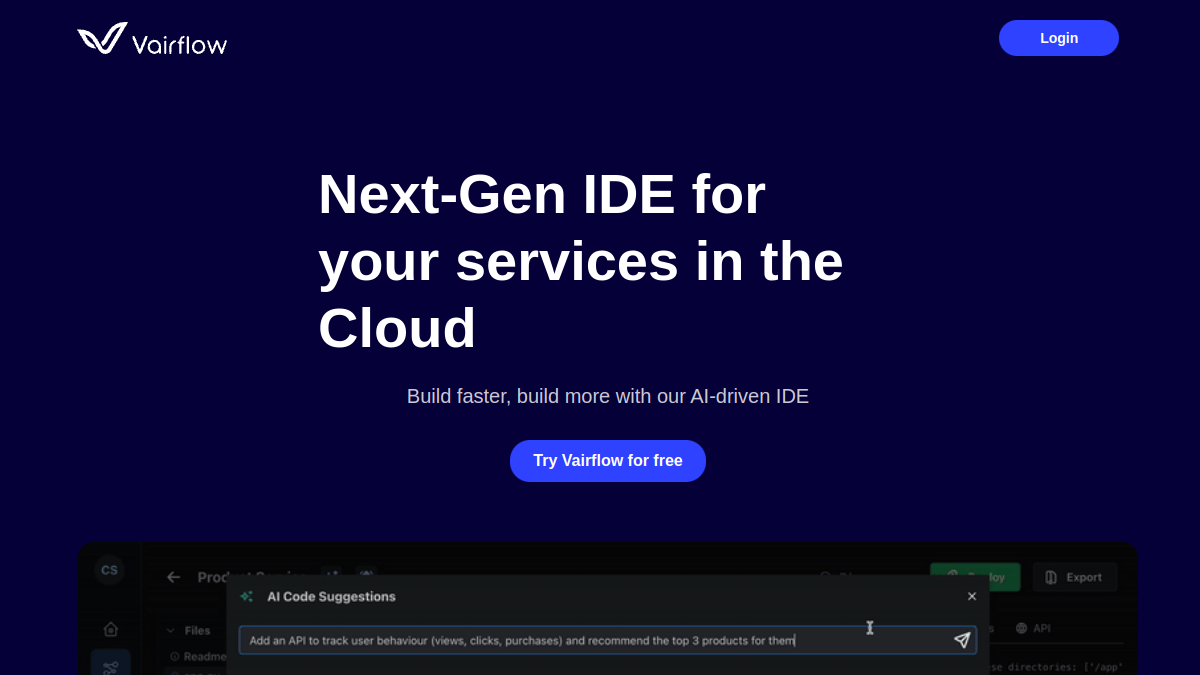Send the AI prompt with the paper plane icon

tap(962, 640)
